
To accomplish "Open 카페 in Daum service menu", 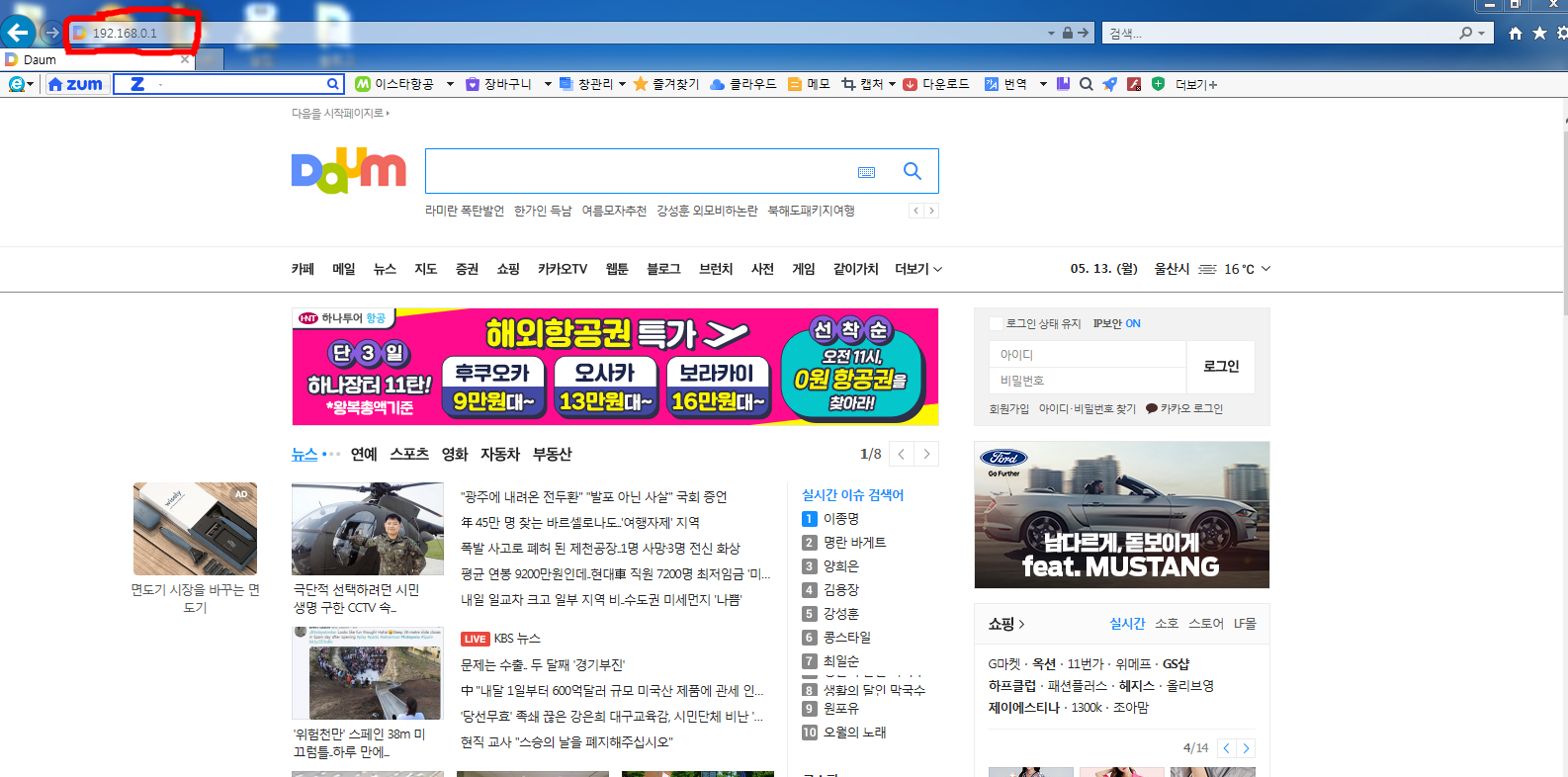I will pyautogui.click(x=303, y=269).
